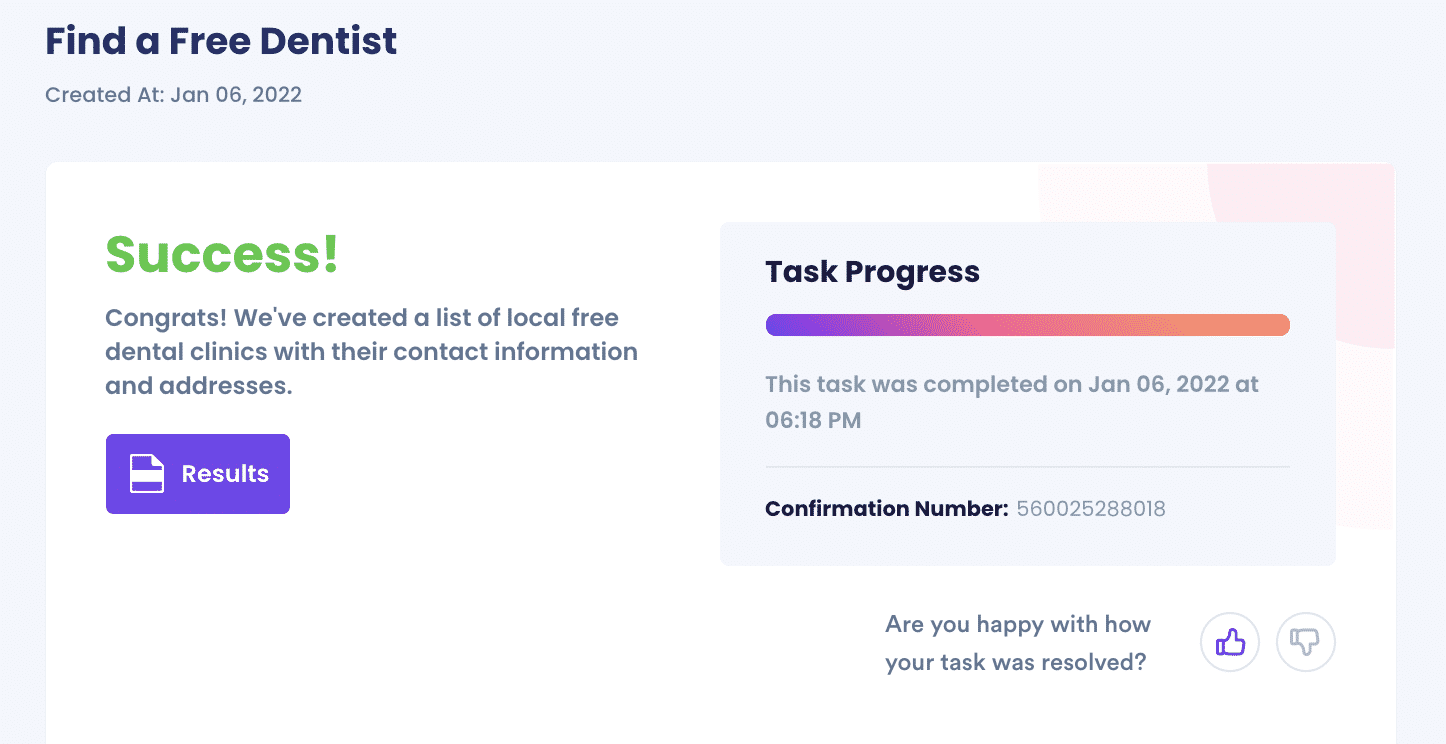Click the task completed timestamp text
This screenshot has height=744, width=1446.
(1012, 402)
